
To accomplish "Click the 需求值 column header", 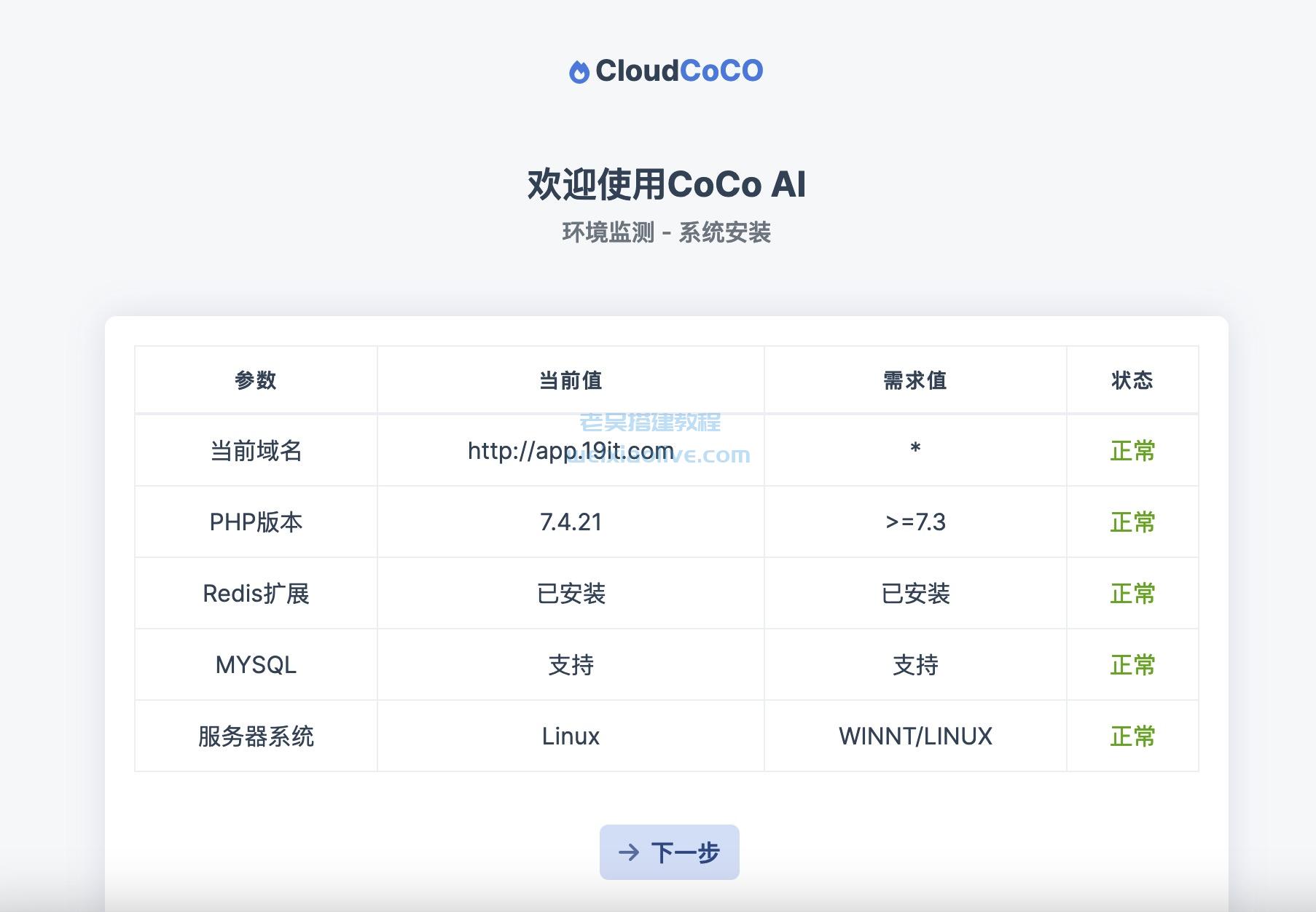I will [x=915, y=380].
